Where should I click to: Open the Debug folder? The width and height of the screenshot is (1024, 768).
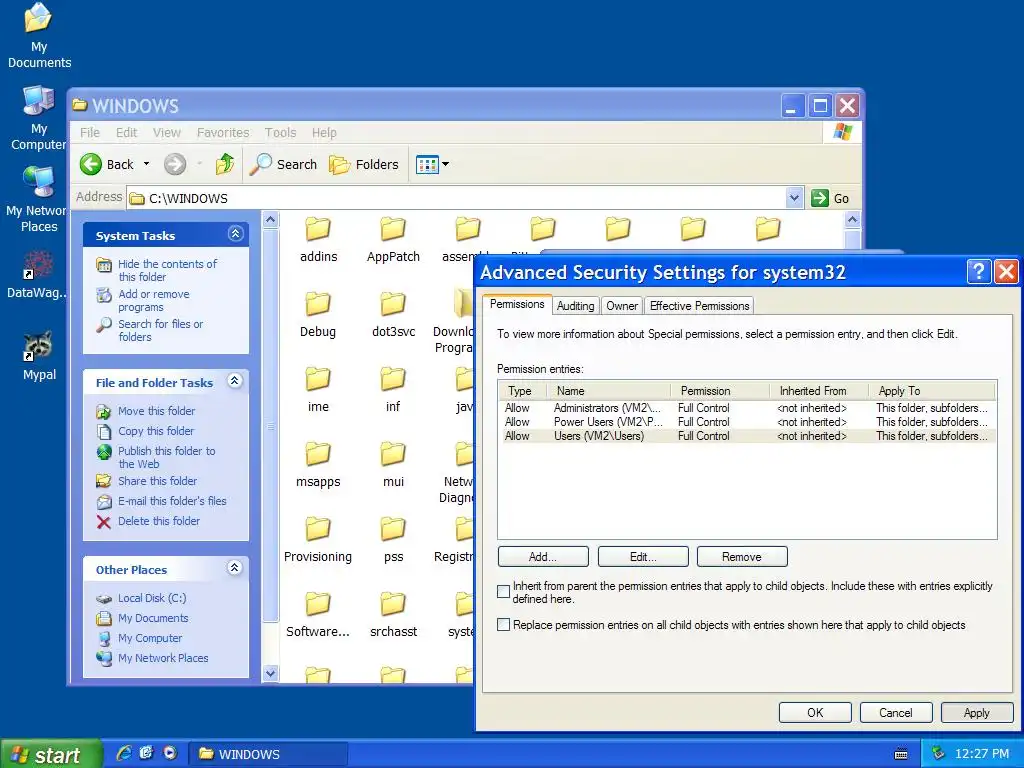click(318, 315)
